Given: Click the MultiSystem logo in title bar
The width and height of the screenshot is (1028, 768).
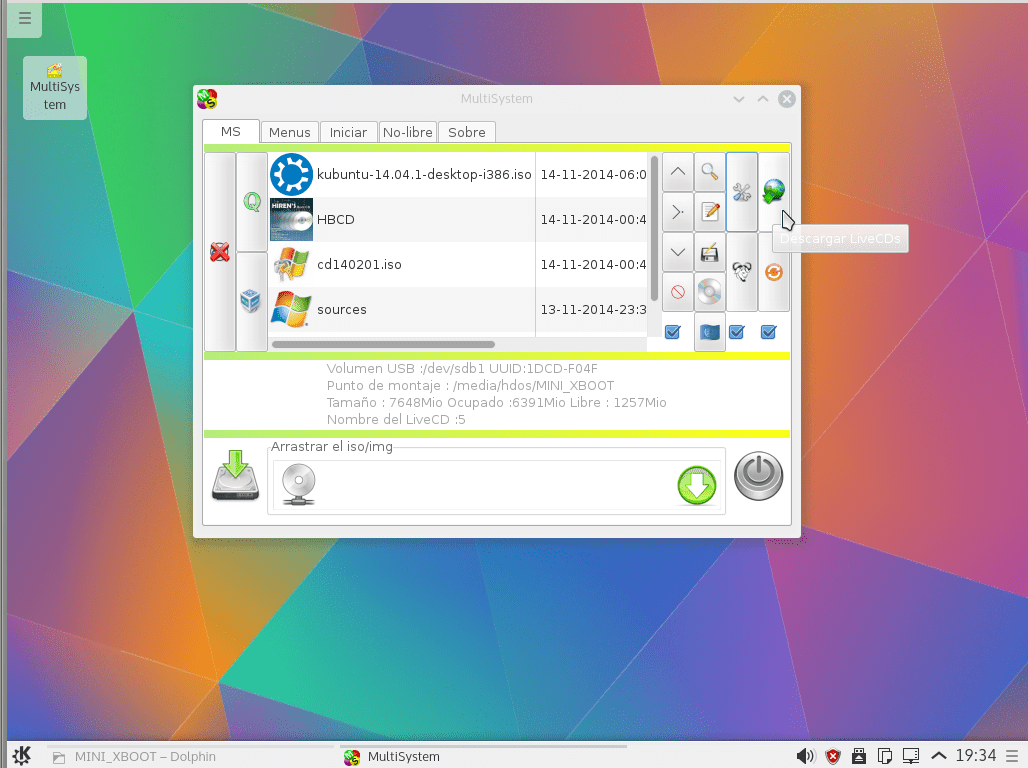Looking at the screenshot, I should click(207, 99).
